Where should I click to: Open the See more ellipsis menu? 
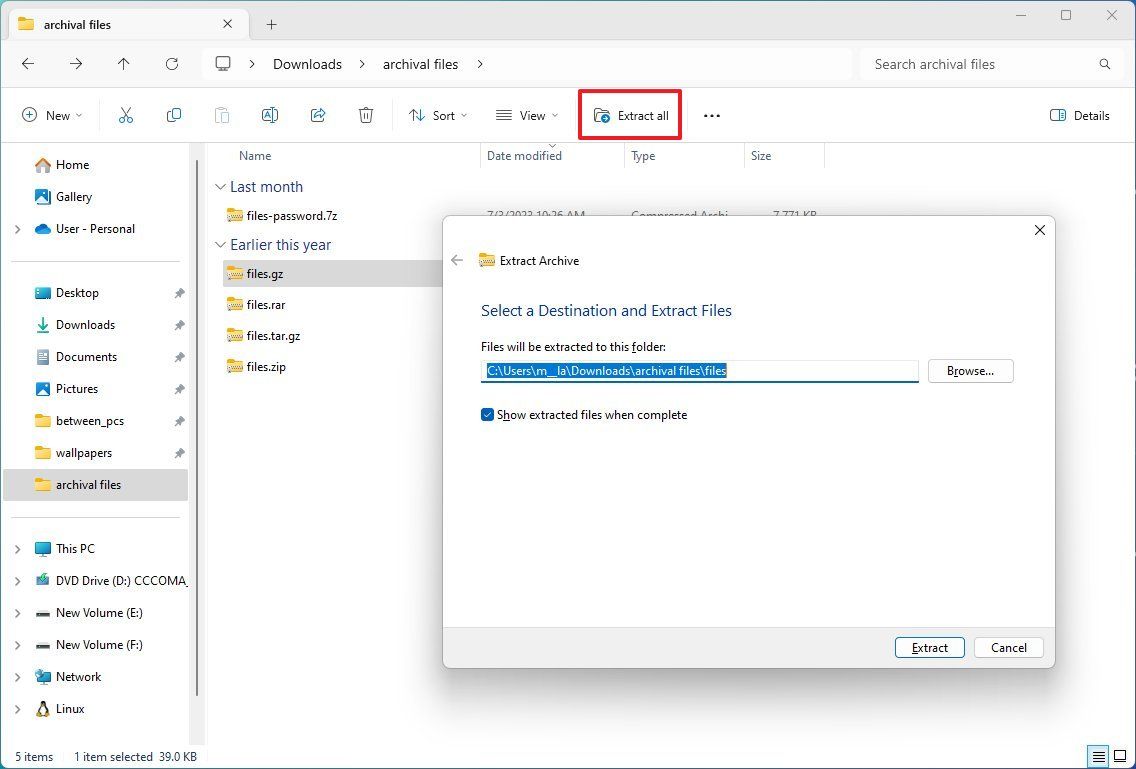tap(711, 115)
